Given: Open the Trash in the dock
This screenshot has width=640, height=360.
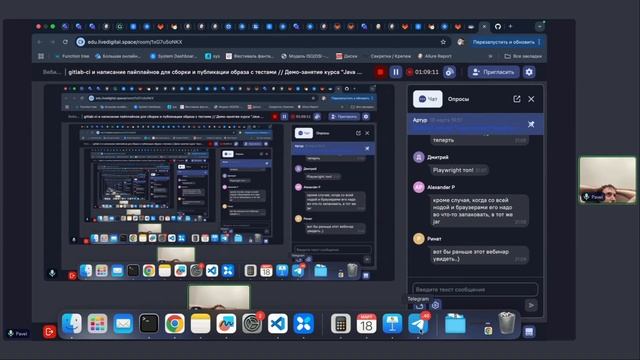Looking at the screenshot, I should (507, 323).
